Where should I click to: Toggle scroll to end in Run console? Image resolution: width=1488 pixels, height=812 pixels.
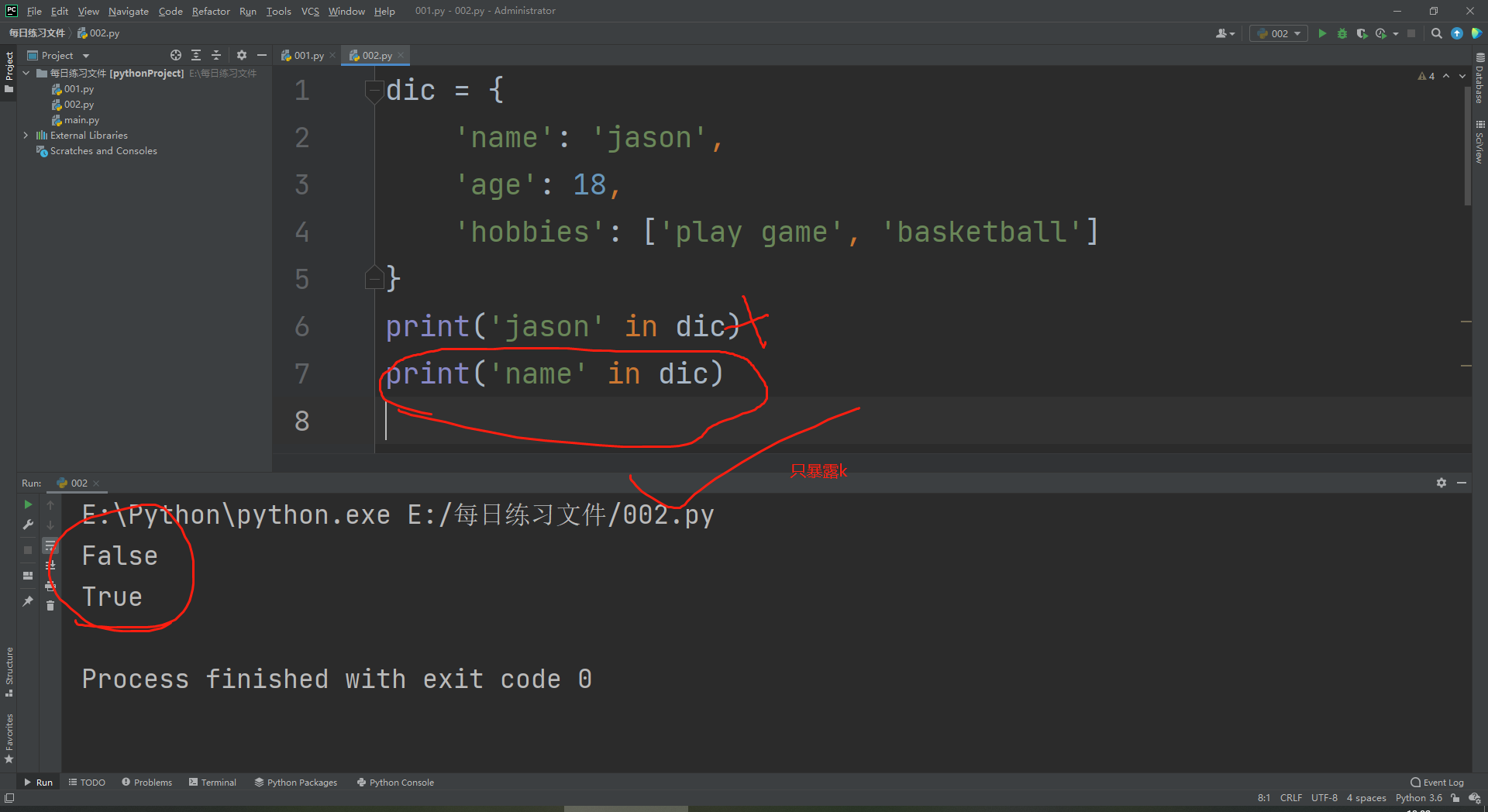[50, 566]
